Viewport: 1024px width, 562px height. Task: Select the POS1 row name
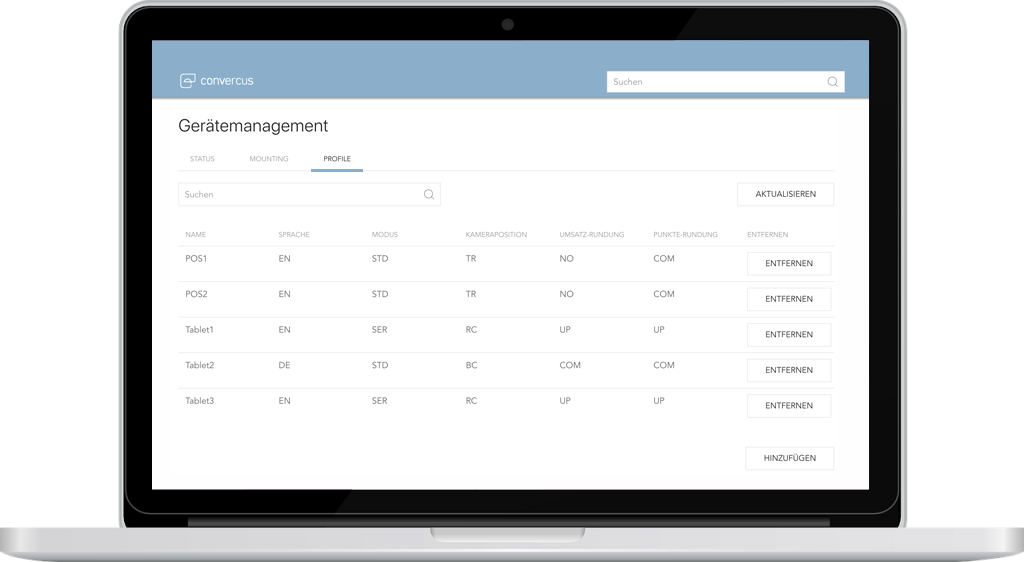pos(196,258)
